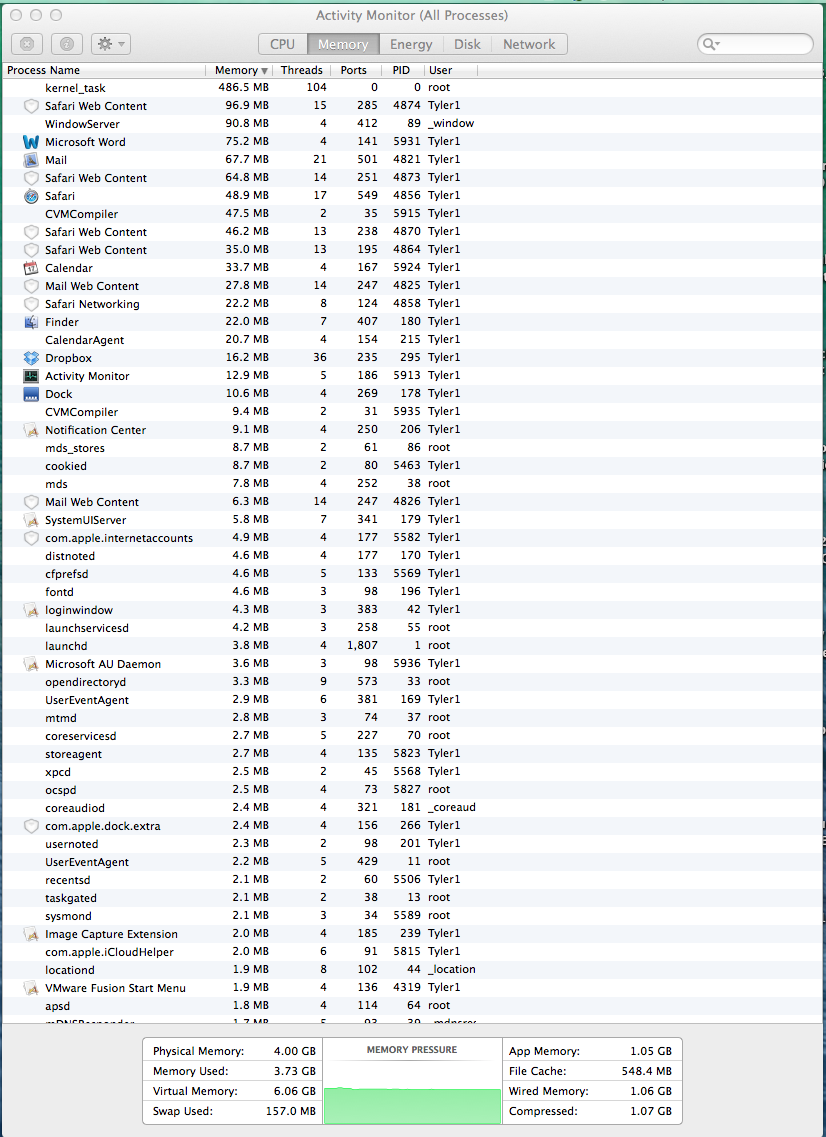Select the locationd process row

pyautogui.click(x=412, y=969)
